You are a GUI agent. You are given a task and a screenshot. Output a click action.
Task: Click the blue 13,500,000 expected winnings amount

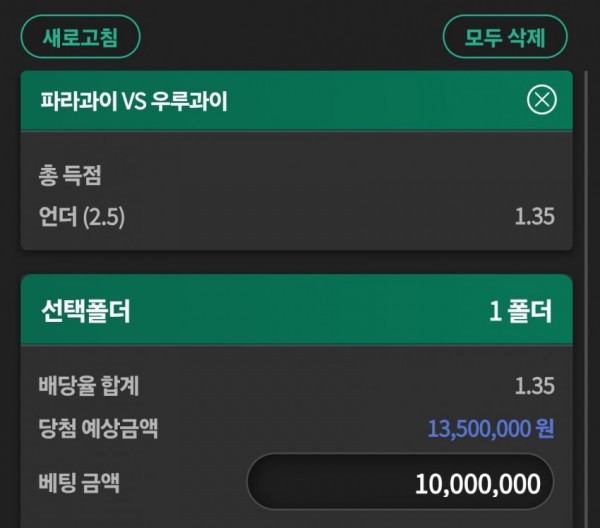click(x=478, y=429)
